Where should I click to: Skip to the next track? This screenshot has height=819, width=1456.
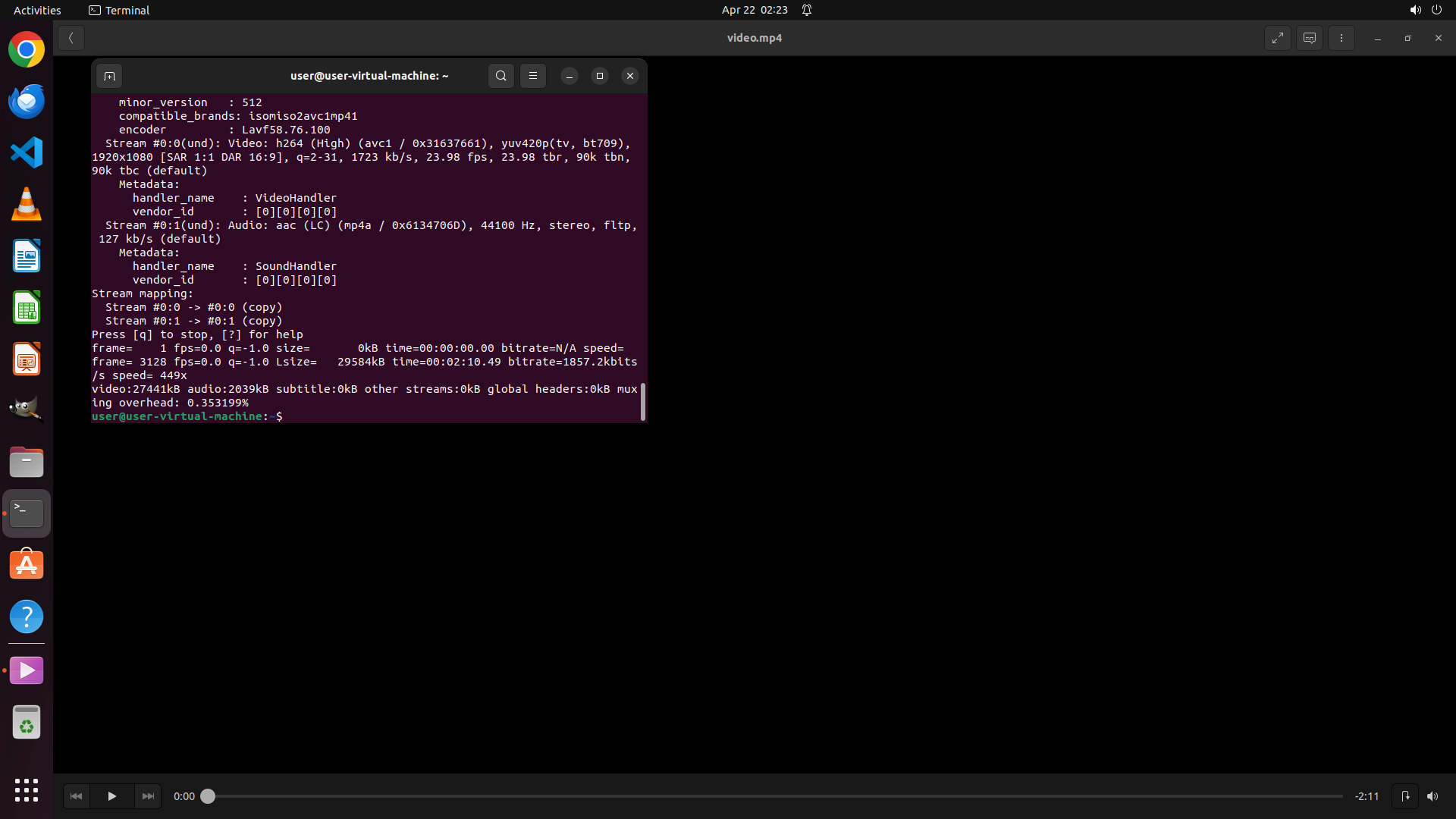coord(148,796)
